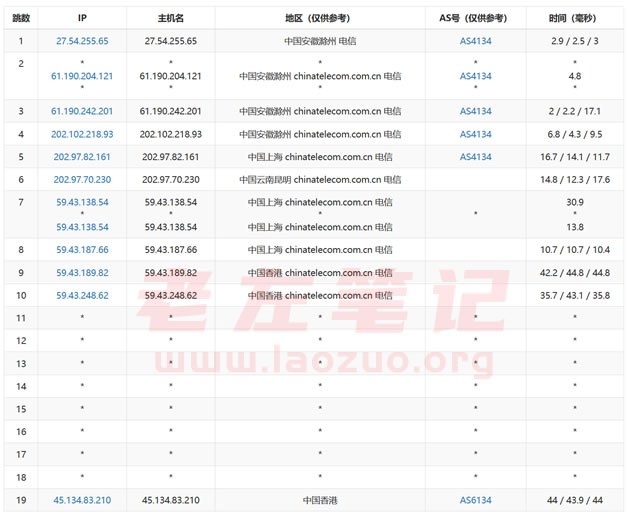Click the AS4134 link in hop 1 row
Image resolution: width=628 pixels, height=513 pixels.
tap(475, 42)
